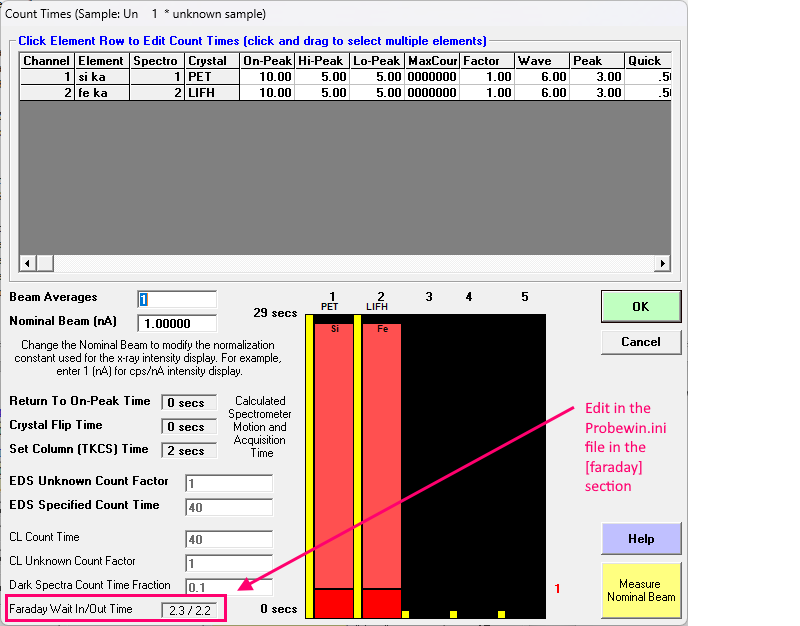The image size is (800, 626).
Task: Click Measure Nominal Beam button
Action: click(x=640, y=590)
